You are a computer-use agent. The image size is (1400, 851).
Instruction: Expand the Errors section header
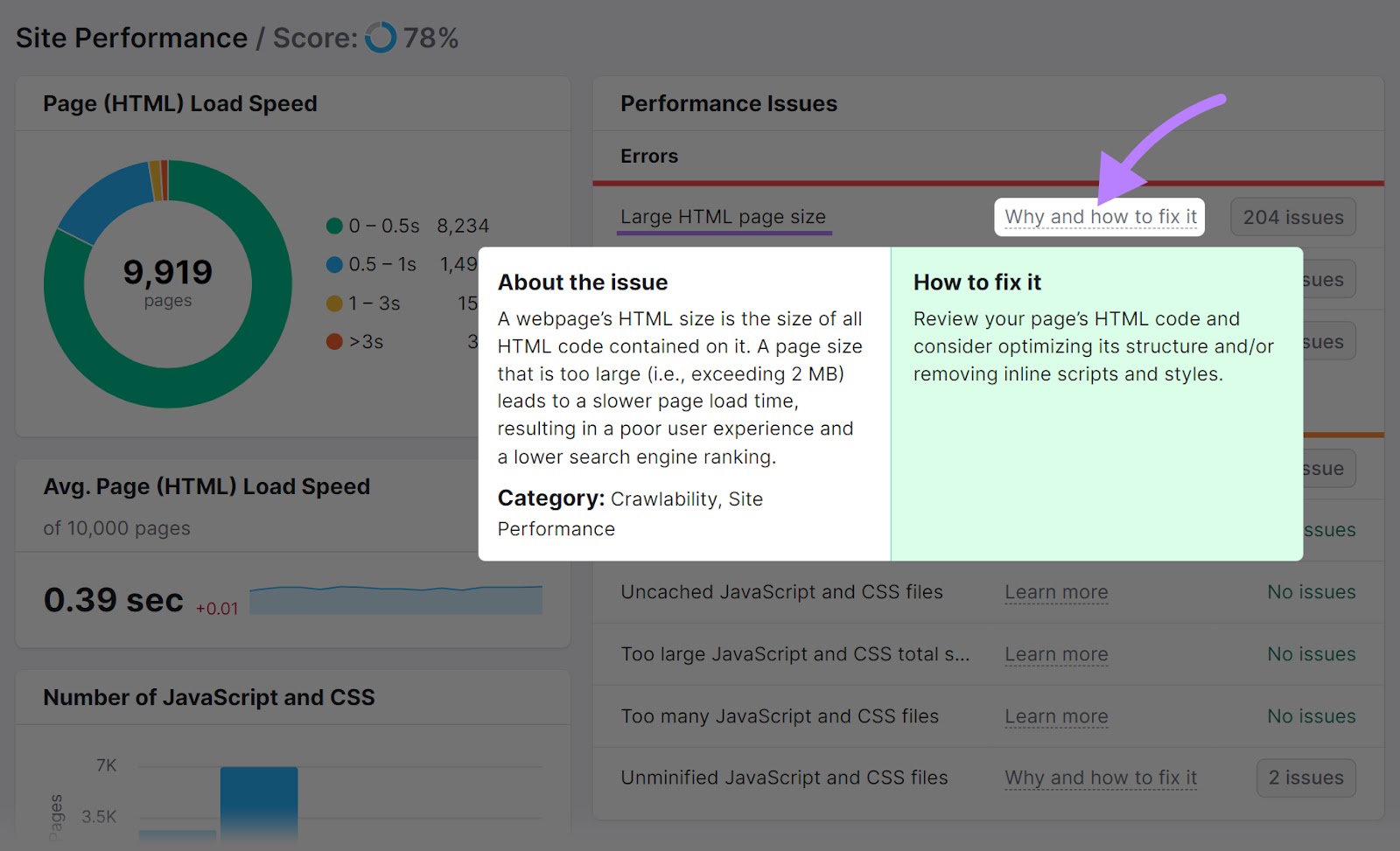(x=649, y=156)
